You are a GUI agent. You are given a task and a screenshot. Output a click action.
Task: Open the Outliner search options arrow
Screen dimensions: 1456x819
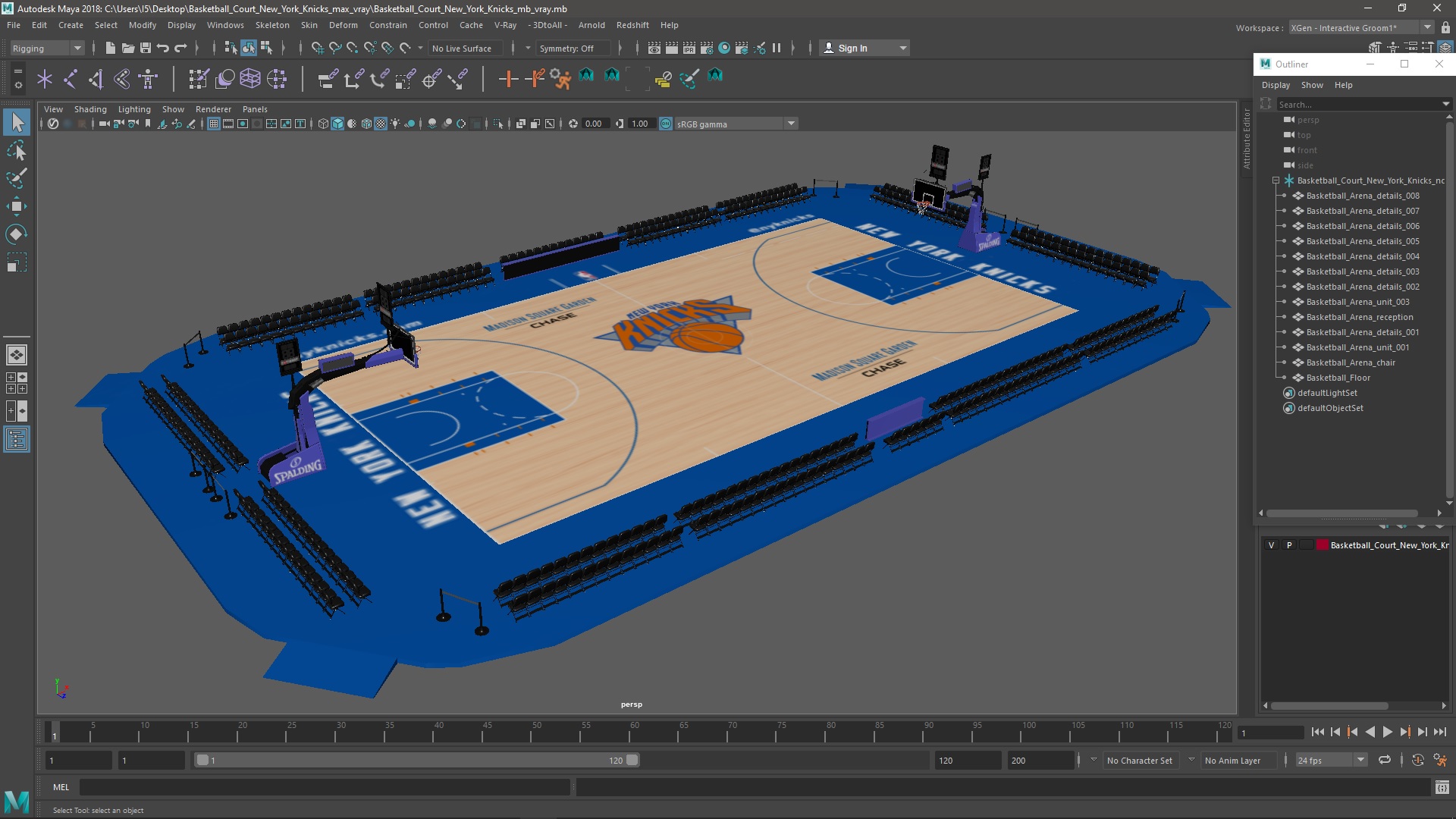(1445, 104)
